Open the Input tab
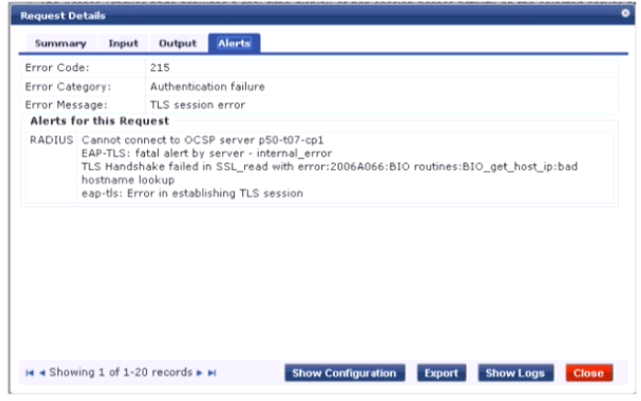Image resolution: width=641 pixels, height=401 pixels. pyautogui.click(x=123, y=43)
